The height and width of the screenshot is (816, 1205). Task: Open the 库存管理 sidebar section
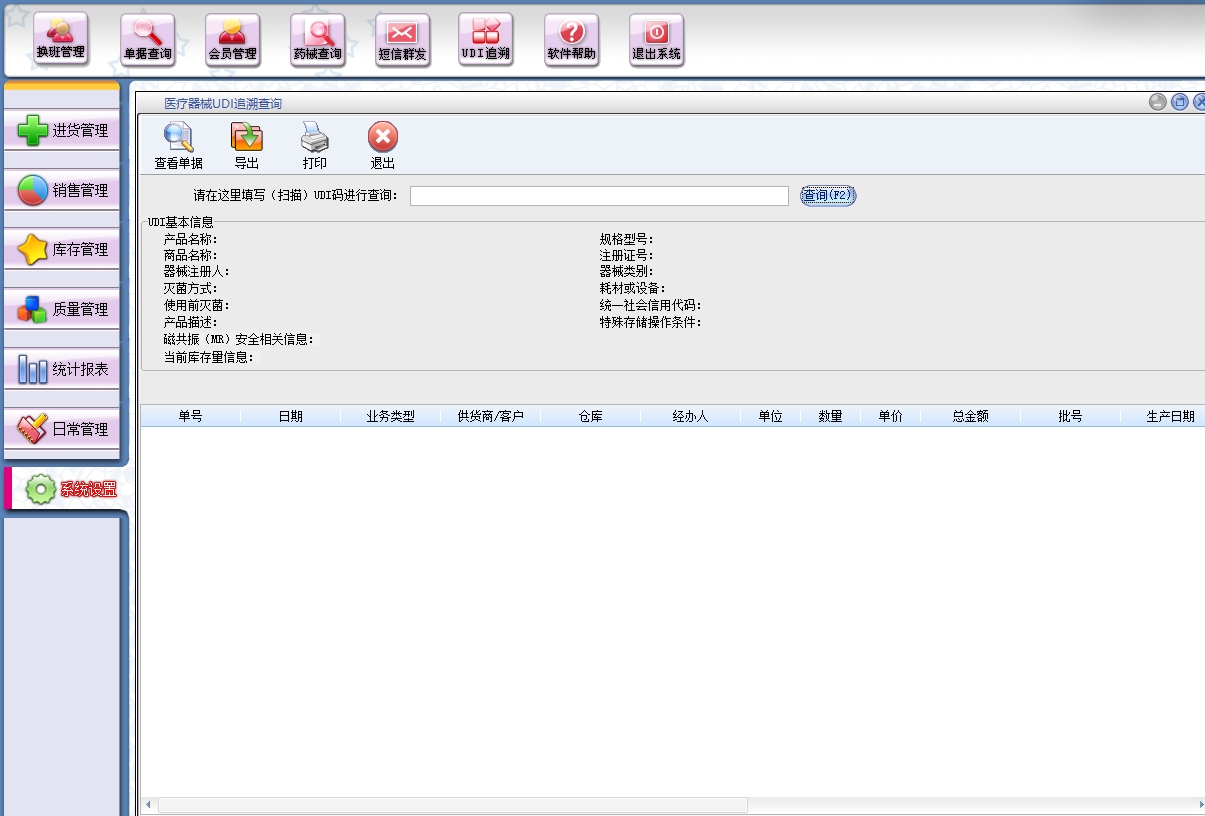pos(62,250)
